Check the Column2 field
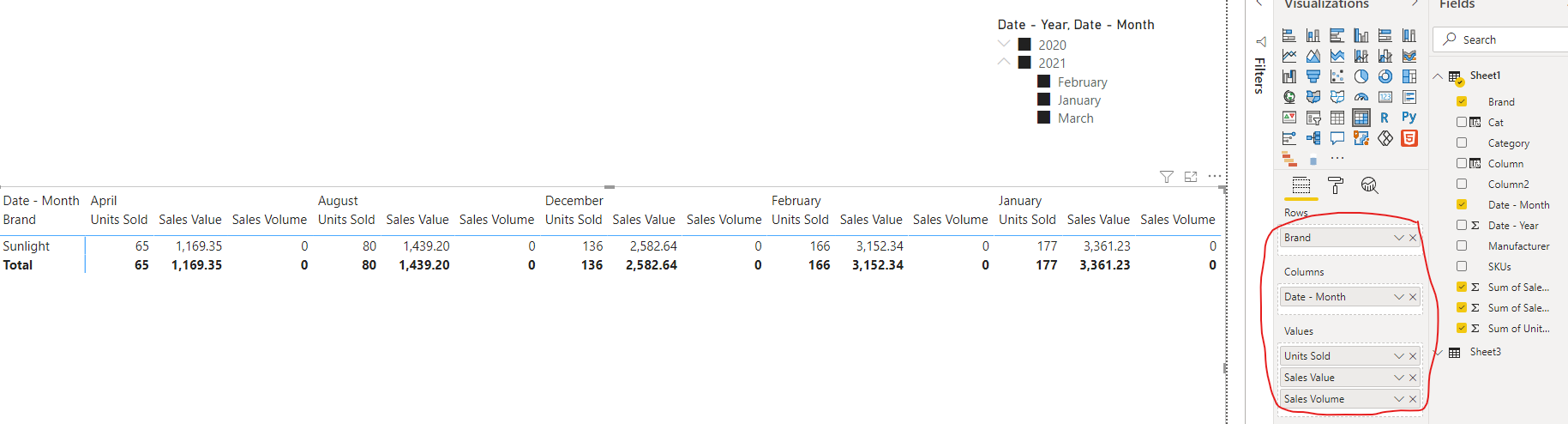This screenshot has height=424, width=1568. [x=1462, y=184]
